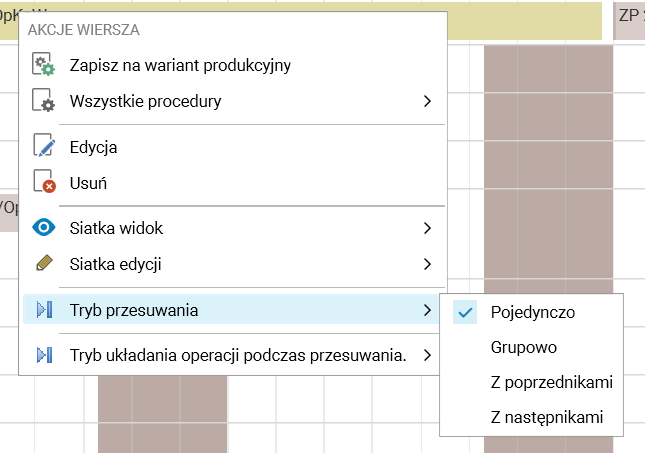Screen dimensions: 645x453
Task: Click icon beside Tryb układania operacji
Action: click(x=44, y=354)
